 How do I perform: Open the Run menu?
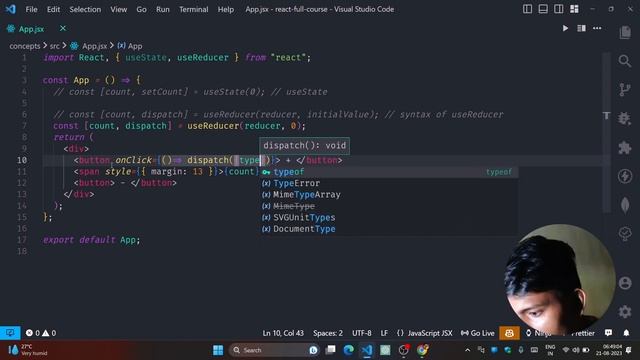pyautogui.click(x=162, y=9)
